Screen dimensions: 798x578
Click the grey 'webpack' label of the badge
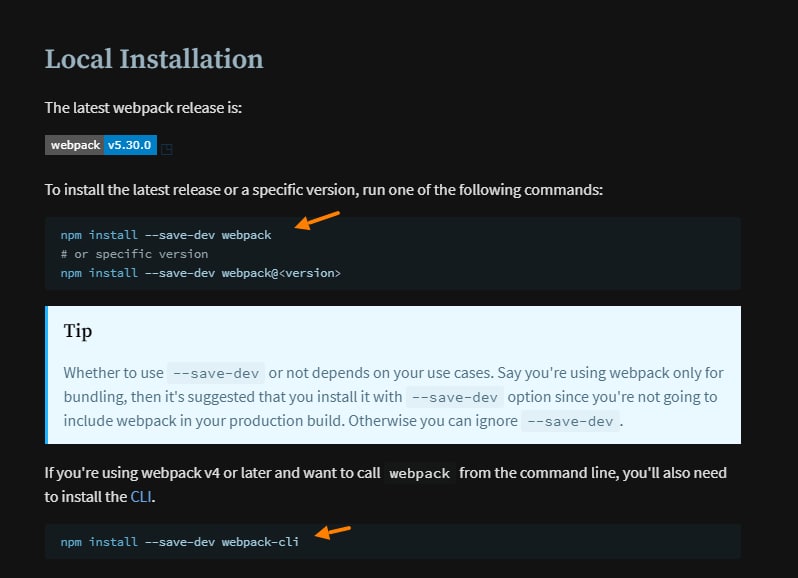pos(74,145)
